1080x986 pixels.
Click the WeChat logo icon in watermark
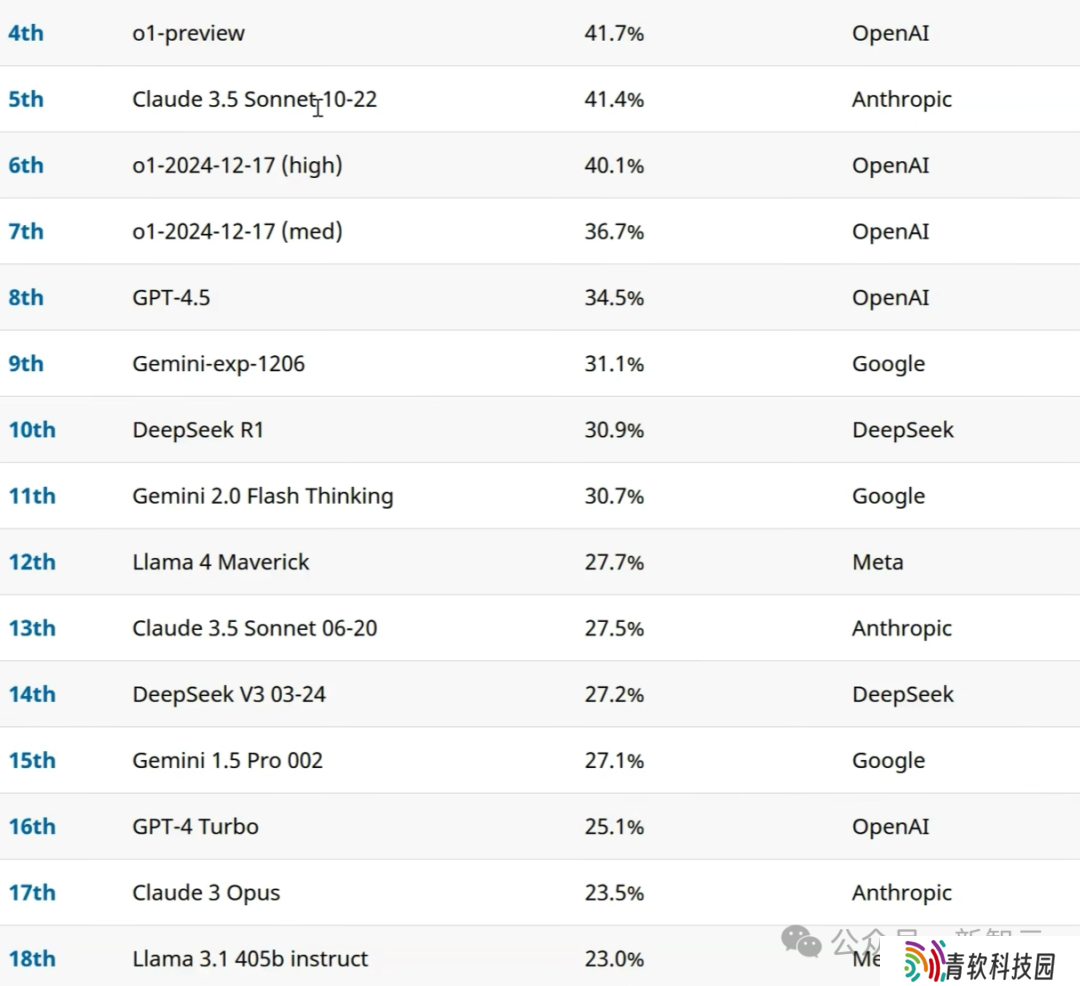click(x=801, y=941)
